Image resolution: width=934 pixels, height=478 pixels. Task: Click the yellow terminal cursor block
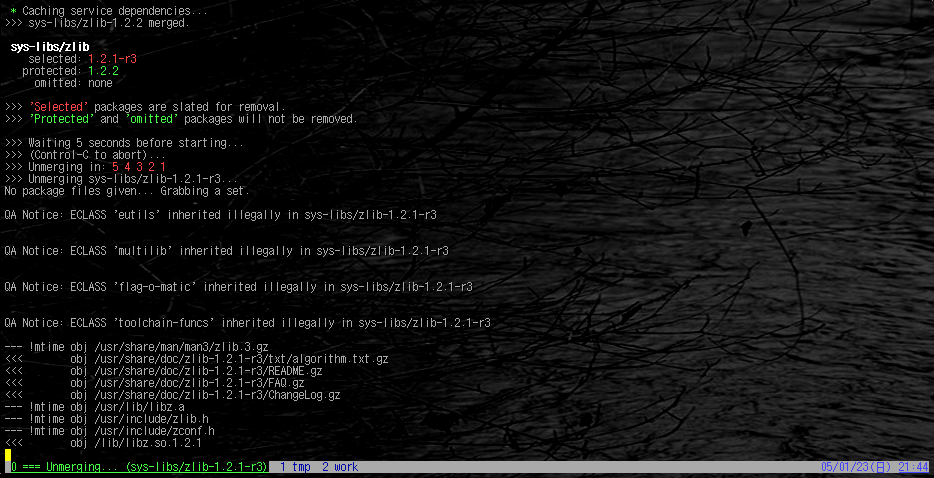(x=8, y=455)
